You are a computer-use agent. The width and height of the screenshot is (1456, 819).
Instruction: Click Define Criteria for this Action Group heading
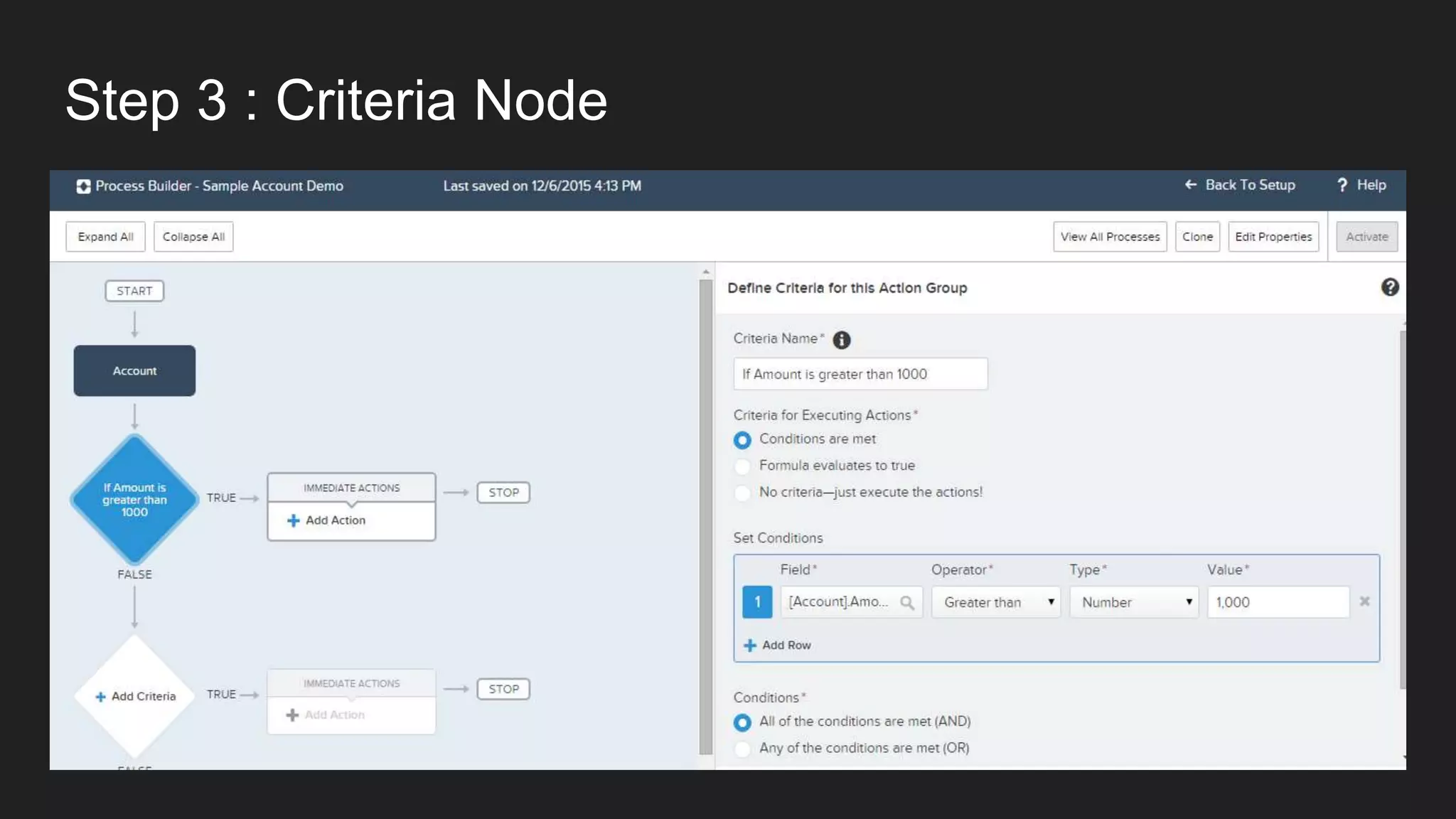[847, 288]
